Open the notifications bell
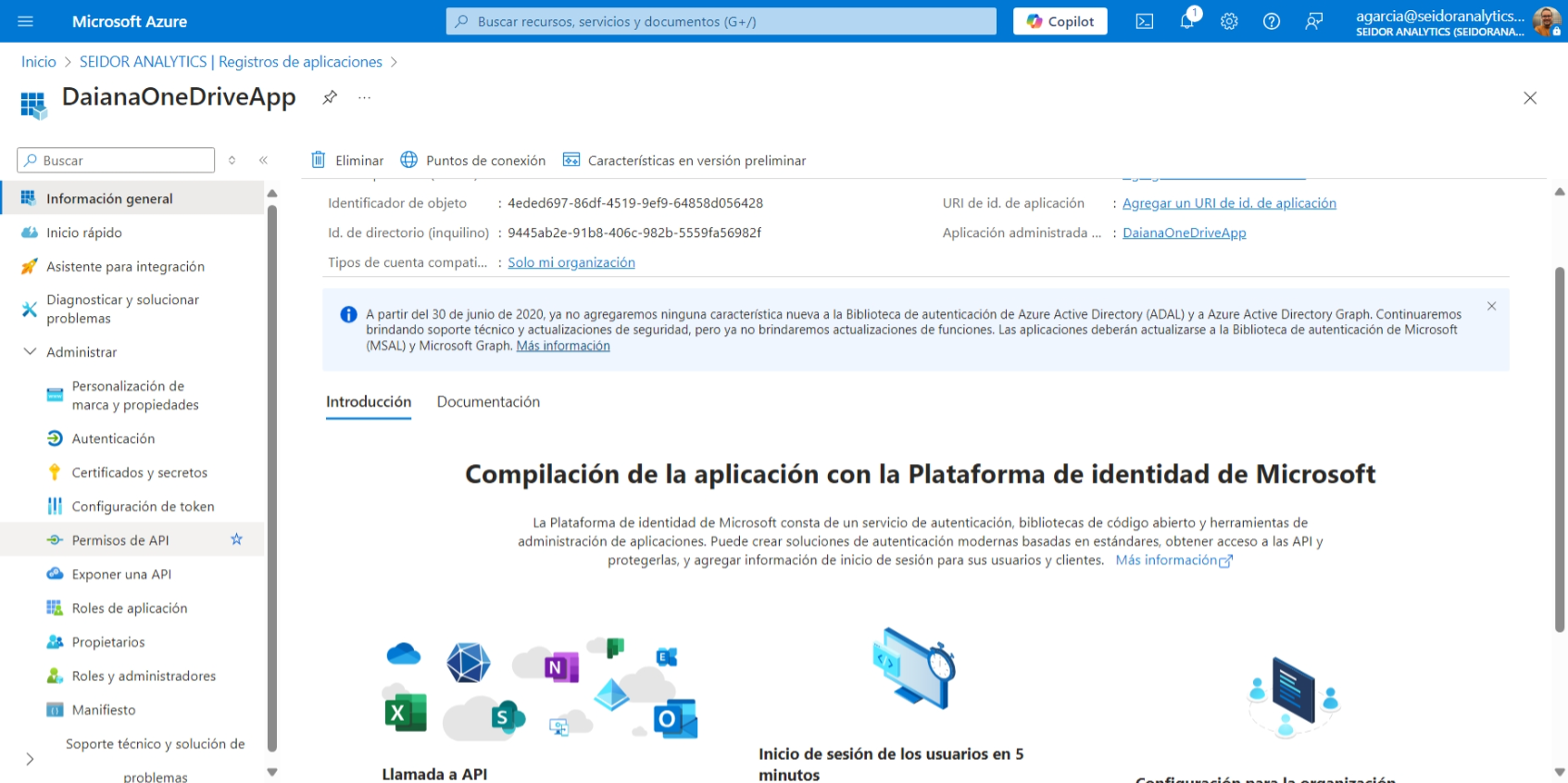 pos(1186,21)
